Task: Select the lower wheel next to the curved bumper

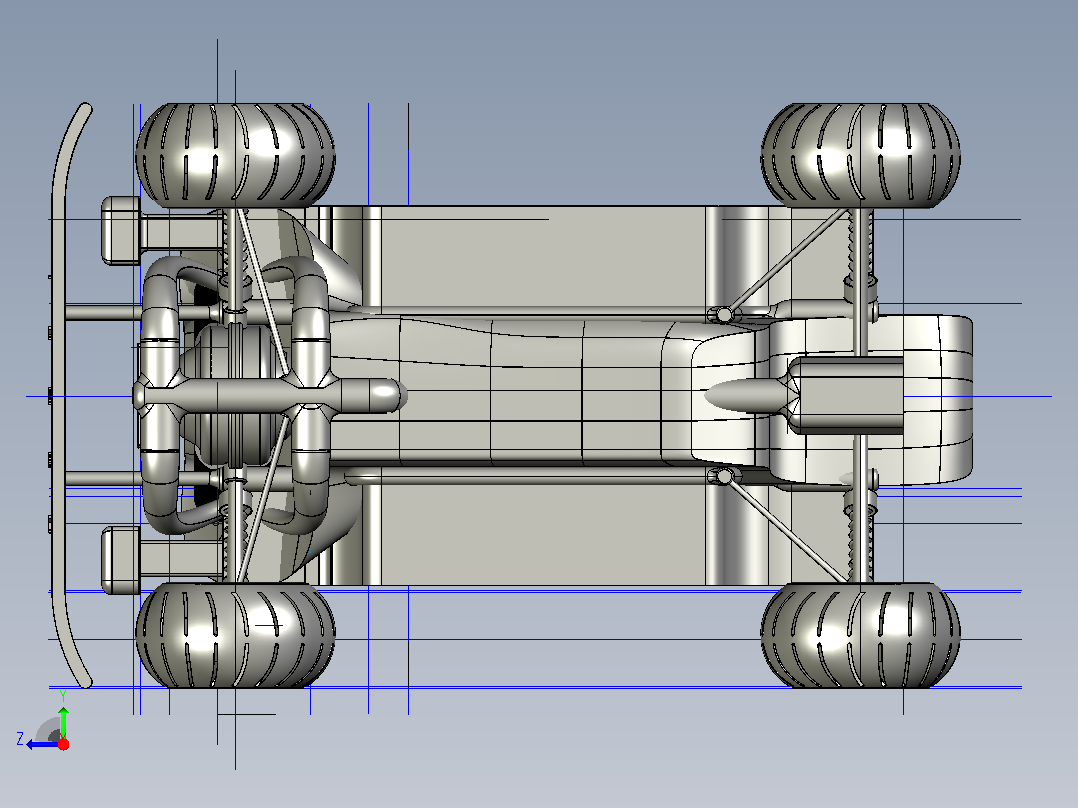Action: [235, 635]
